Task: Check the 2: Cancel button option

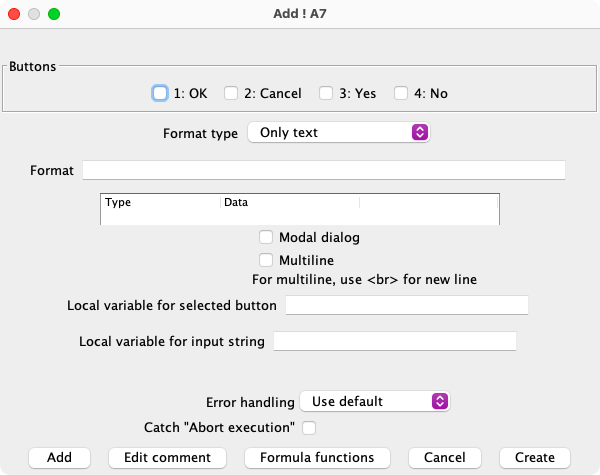Action: point(231,93)
